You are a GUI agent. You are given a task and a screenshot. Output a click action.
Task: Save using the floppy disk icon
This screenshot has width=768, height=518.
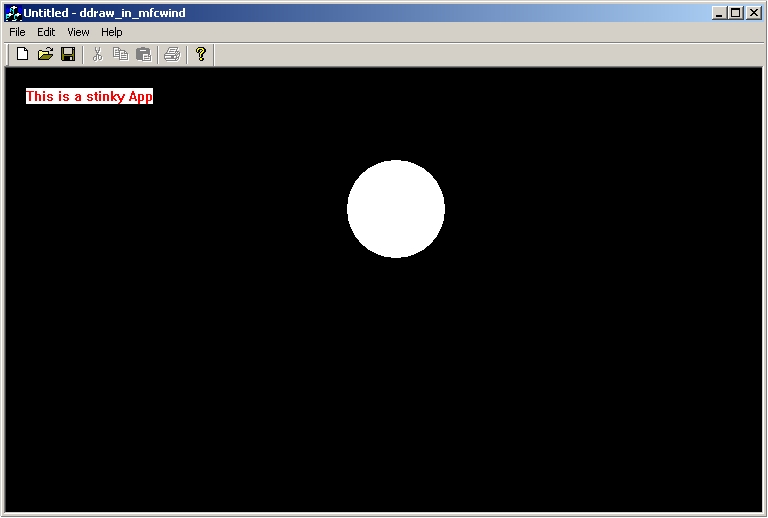click(68, 54)
